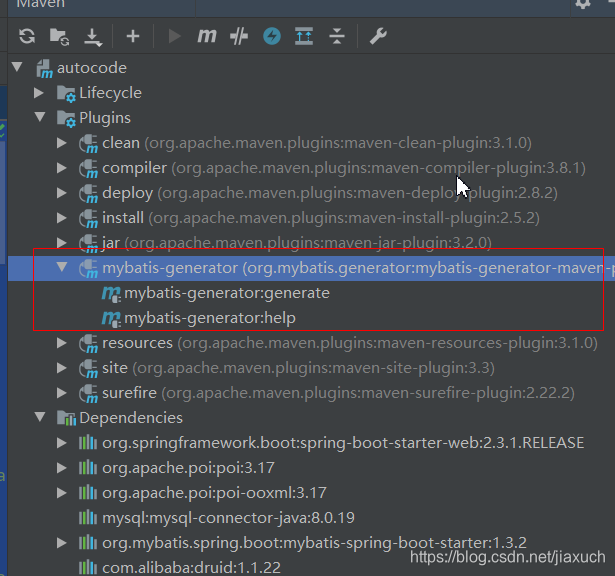Image resolution: width=615 pixels, height=576 pixels.
Task: Click Add Maven Projects plus icon
Action: [133, 36]
